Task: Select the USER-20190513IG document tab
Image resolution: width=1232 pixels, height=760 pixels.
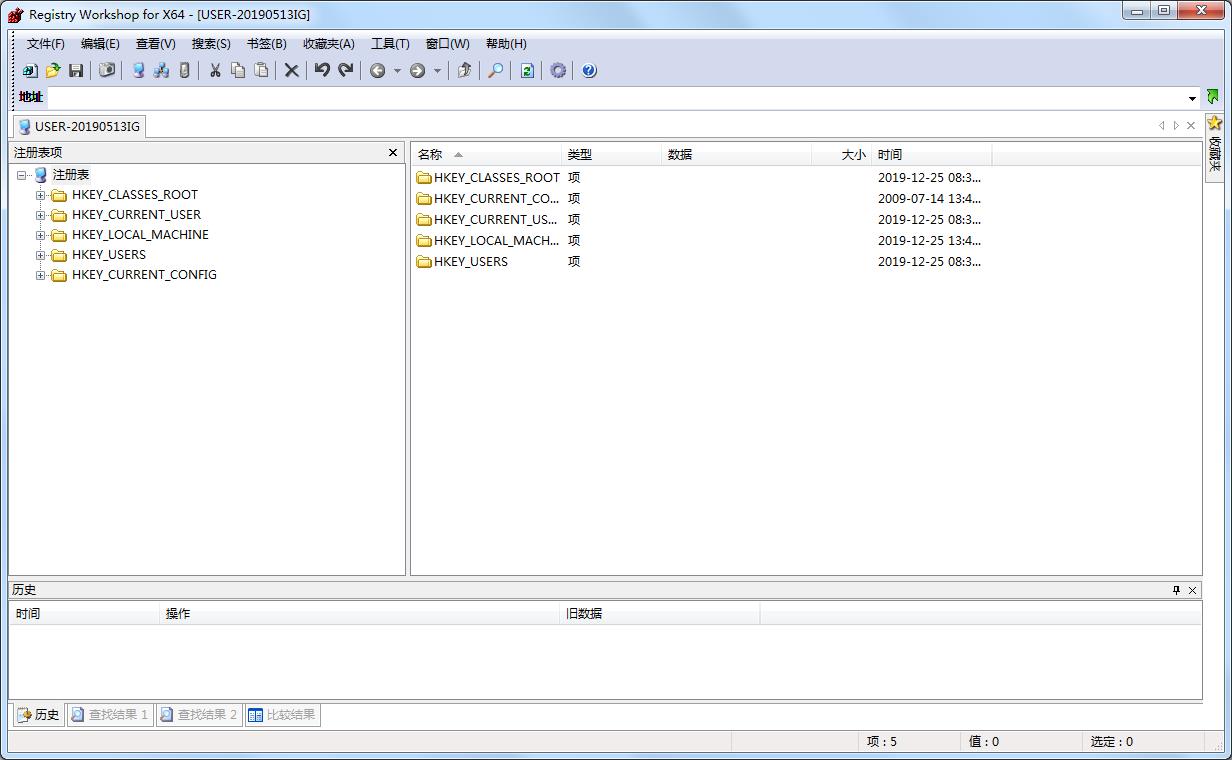Action: 80,126
